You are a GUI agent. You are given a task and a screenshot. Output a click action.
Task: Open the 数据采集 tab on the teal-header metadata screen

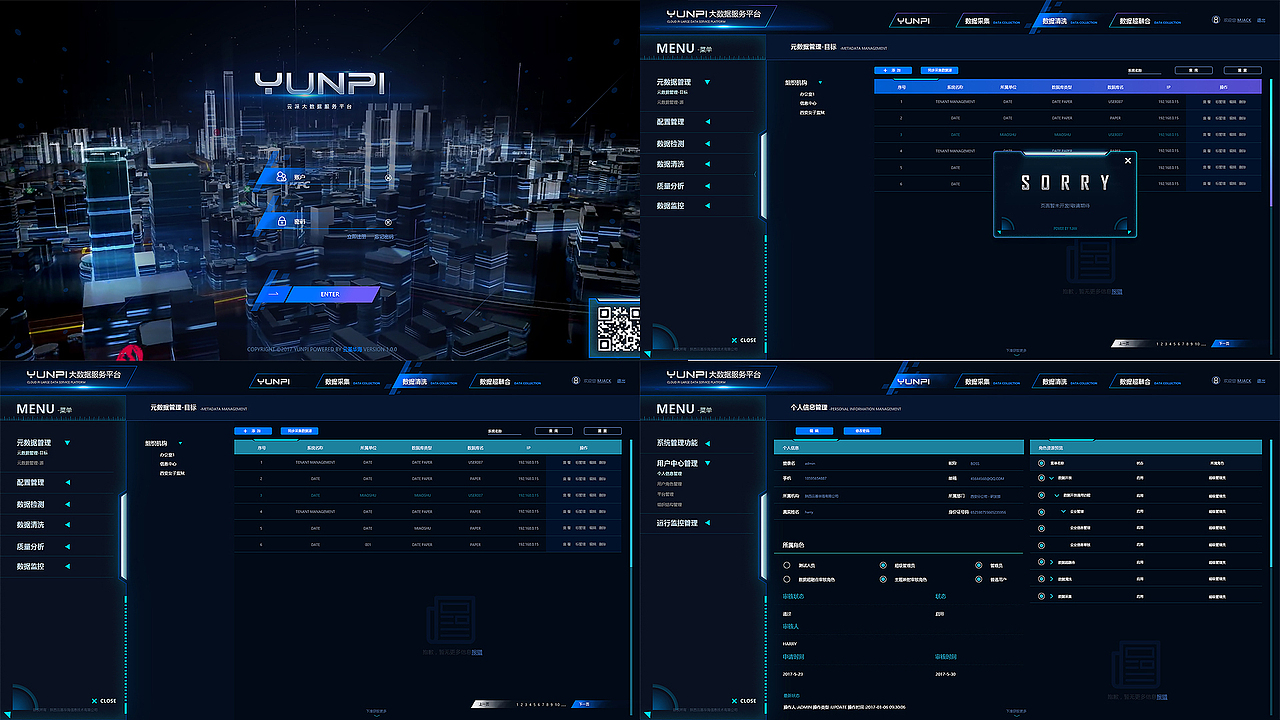[351, 382]
